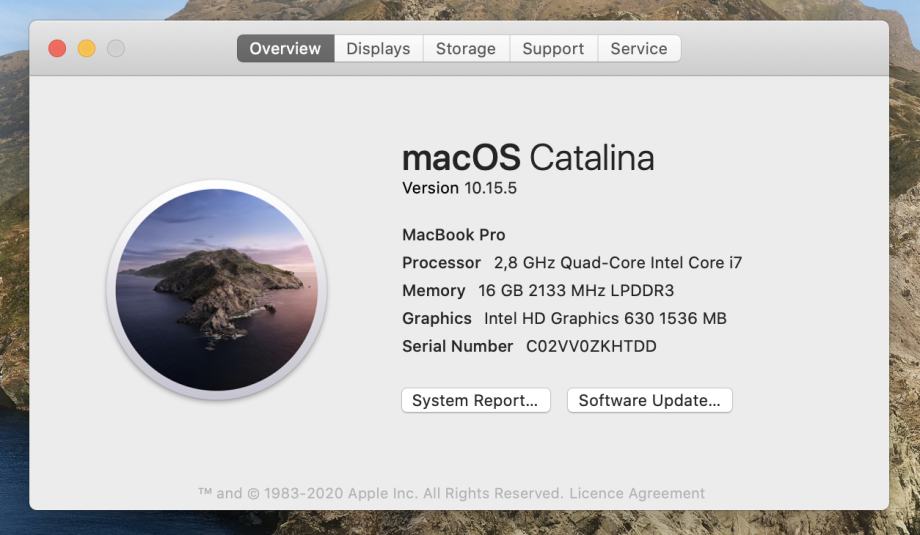Screen dimensions: 920x535
Task: Click the macOS Catalina heading
Action: click(528, 158)
